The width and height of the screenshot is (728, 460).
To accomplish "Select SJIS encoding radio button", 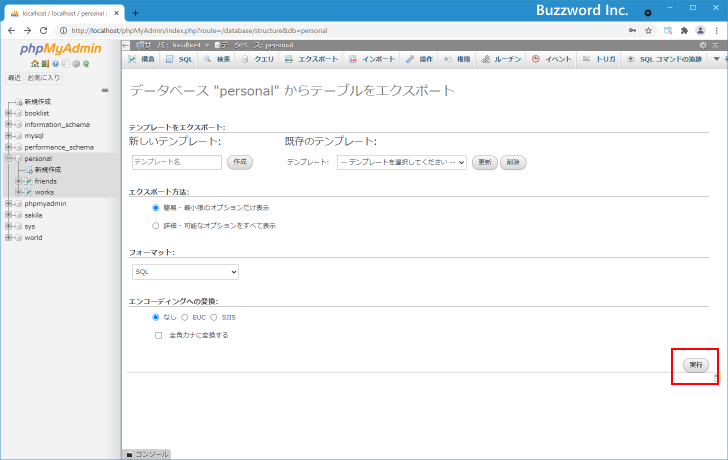I will click(x=214, y=317).
